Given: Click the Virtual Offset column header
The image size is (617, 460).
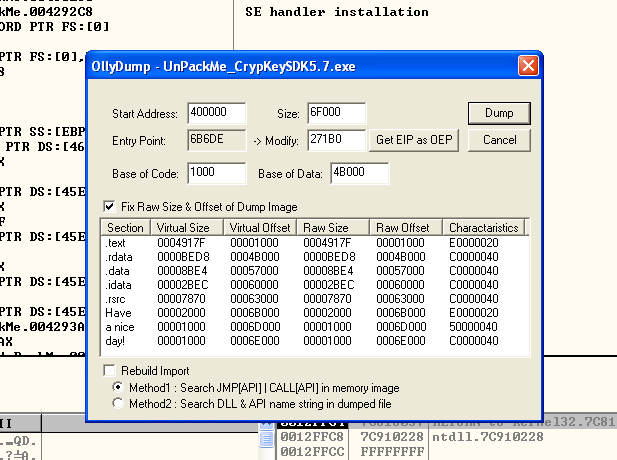Looking at the screenshot, I should tap(260, 228).
